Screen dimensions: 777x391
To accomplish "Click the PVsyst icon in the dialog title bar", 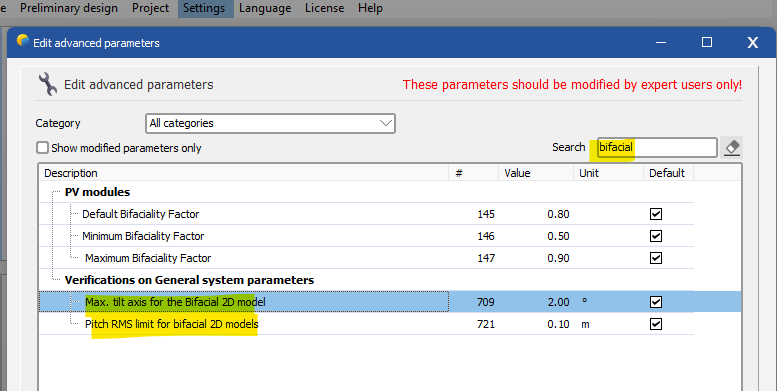I will click(22, 41).
